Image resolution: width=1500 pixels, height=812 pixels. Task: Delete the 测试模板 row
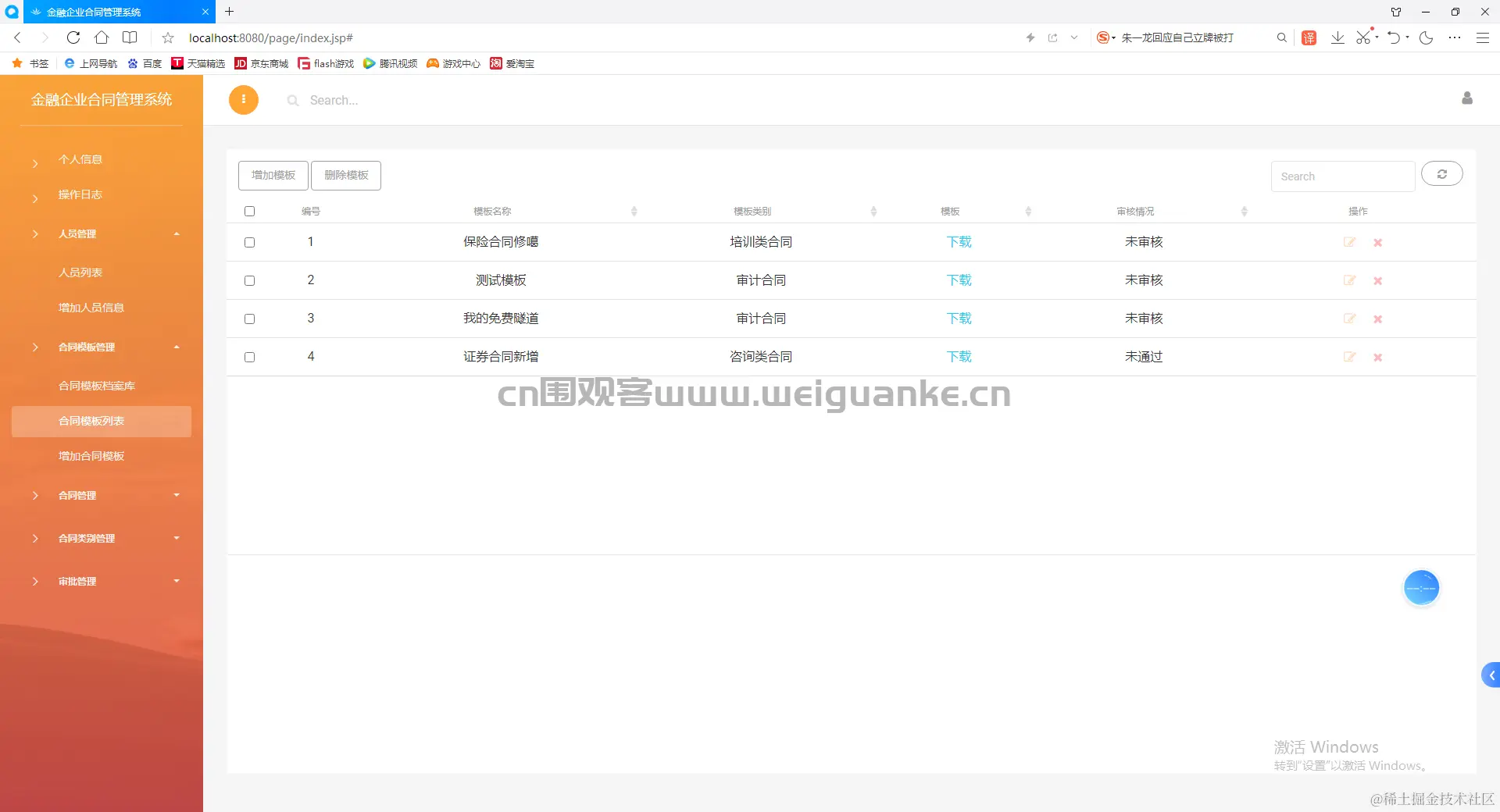(1378, 281)
